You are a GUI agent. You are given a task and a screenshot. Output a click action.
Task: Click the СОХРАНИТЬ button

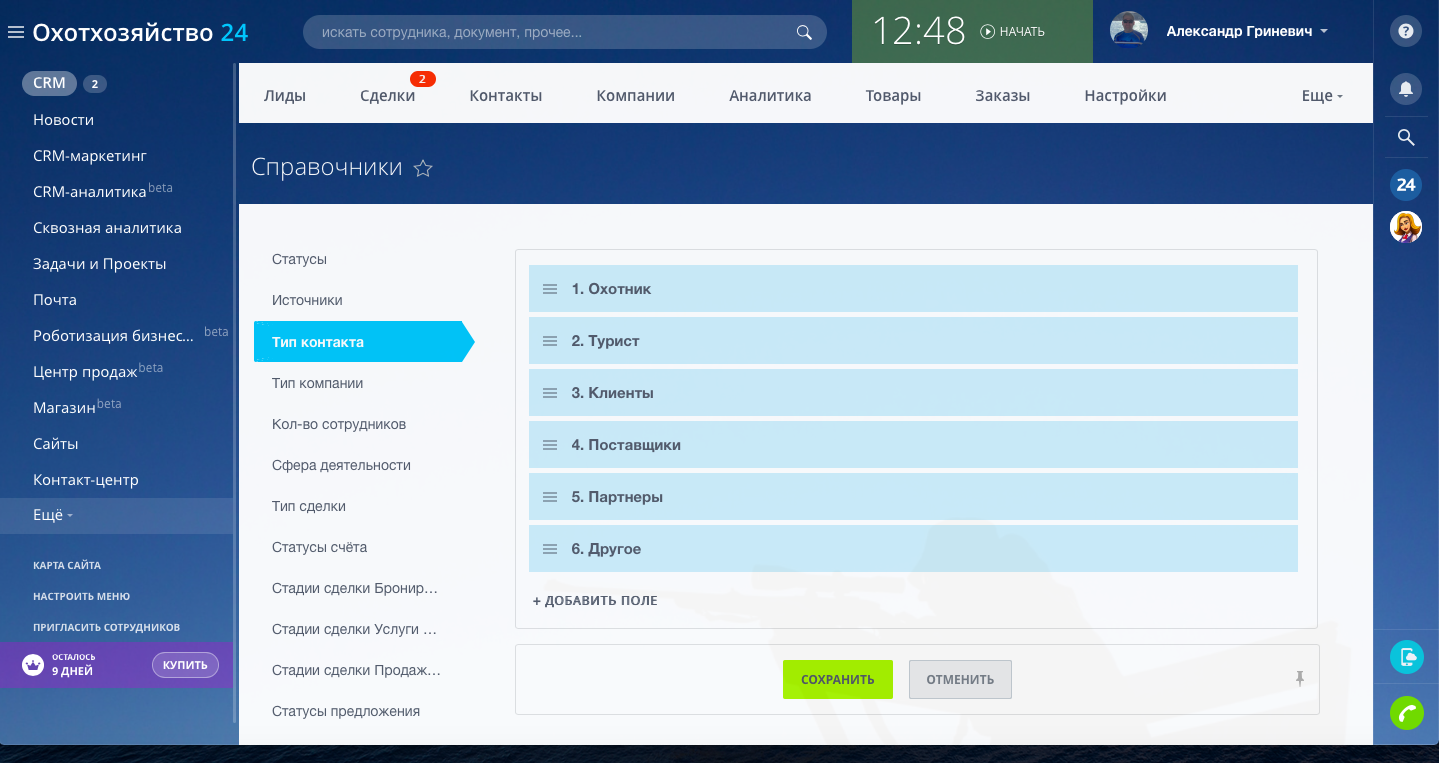[x=838, y=680]
